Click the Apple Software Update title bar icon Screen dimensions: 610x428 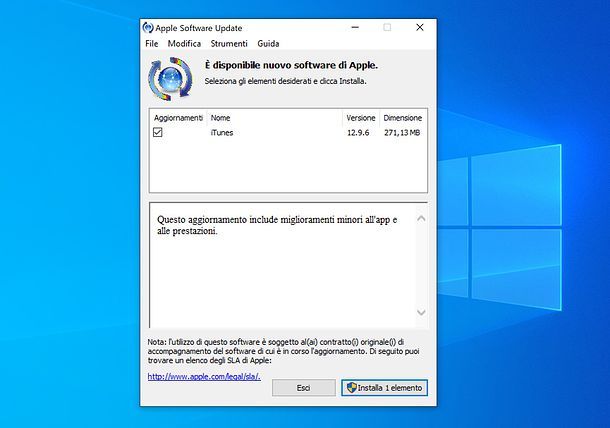pos(148,28)
